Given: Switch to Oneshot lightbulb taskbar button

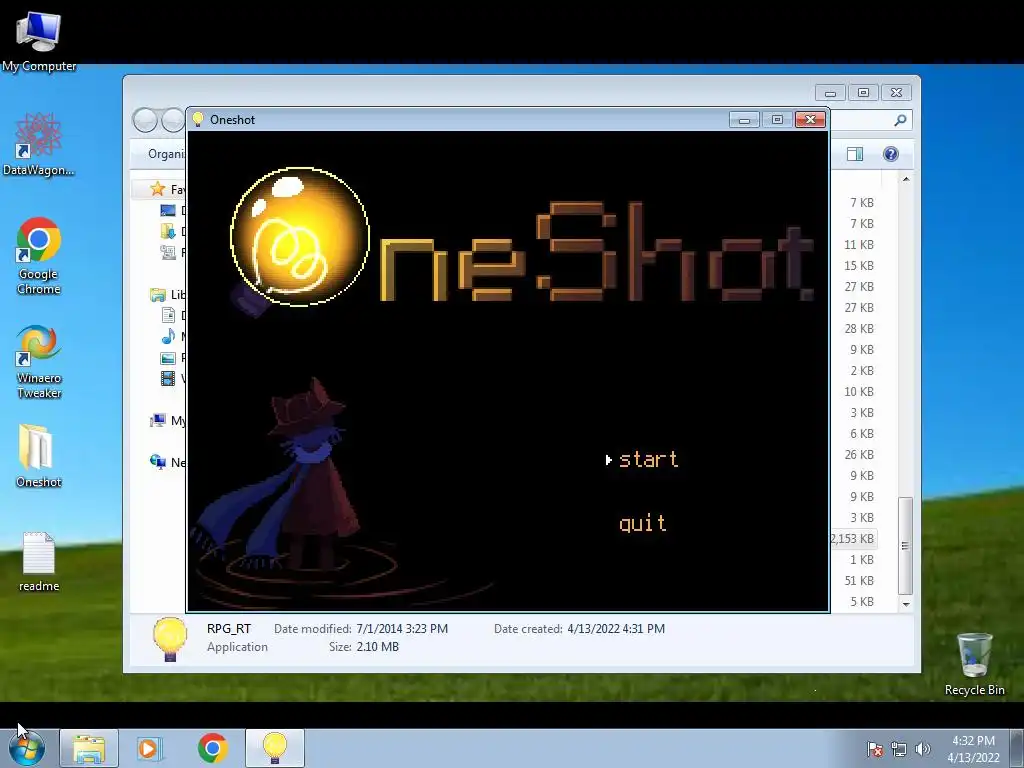Looking at the screenshot, I should (275, 748).
